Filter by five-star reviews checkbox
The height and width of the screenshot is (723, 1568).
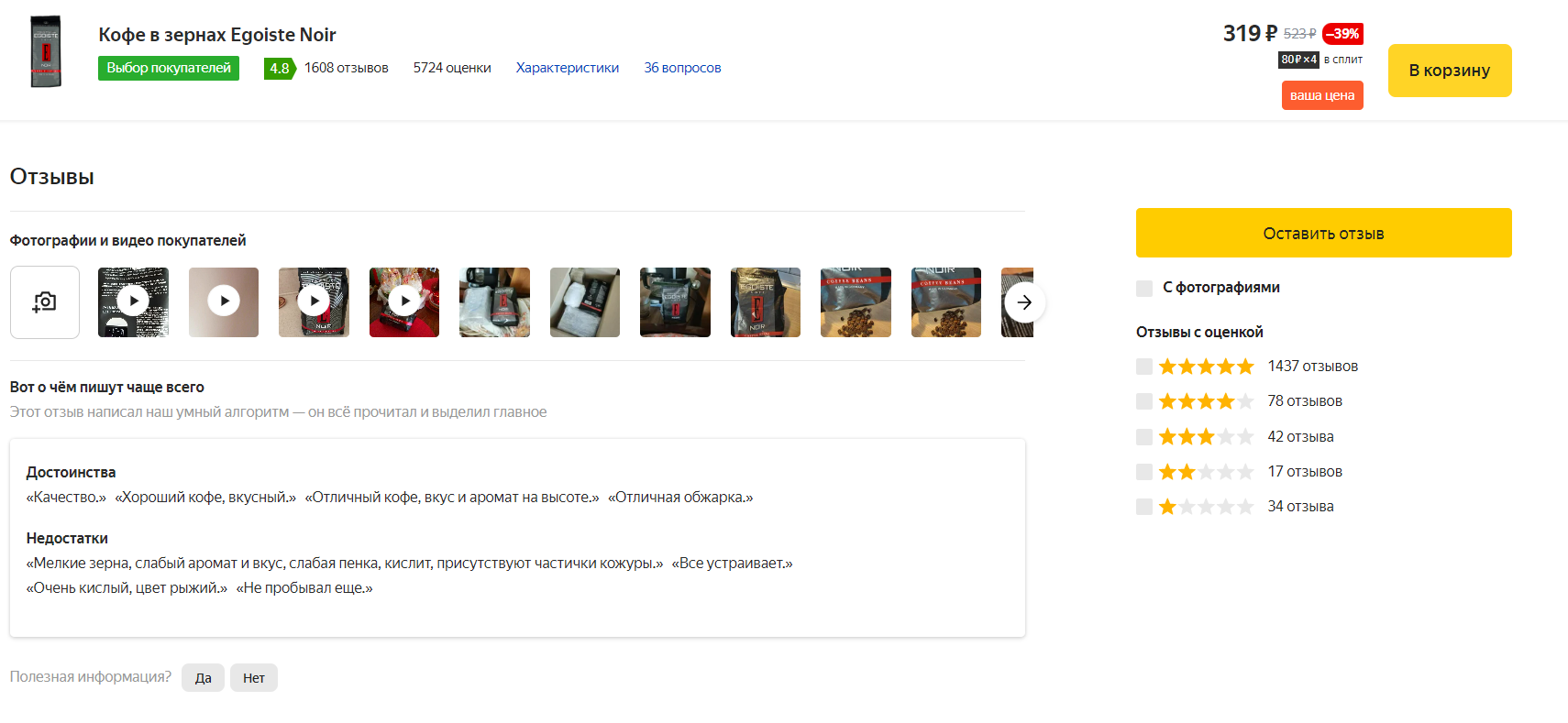click(1144, 367)
